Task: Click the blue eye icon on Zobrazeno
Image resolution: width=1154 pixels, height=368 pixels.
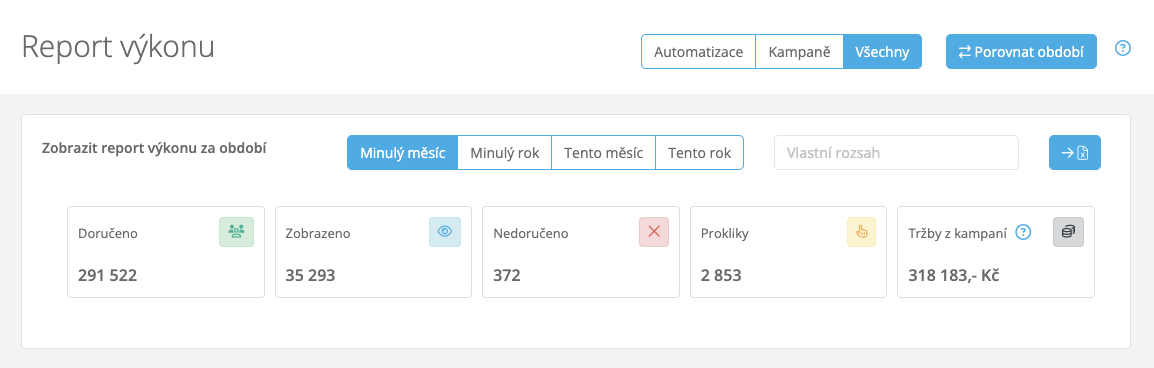Action: coord(445,232)
